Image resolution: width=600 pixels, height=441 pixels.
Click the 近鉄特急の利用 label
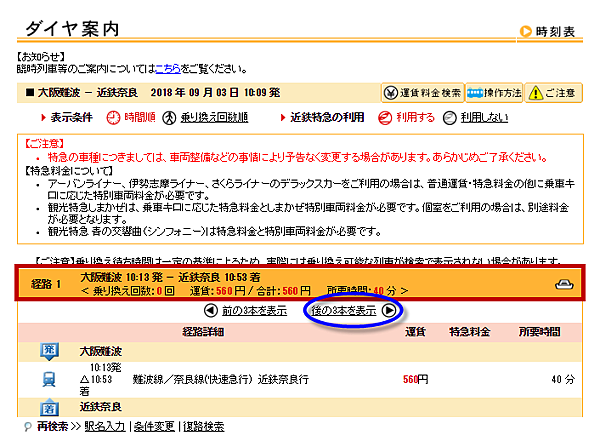(x=327, y=117)
